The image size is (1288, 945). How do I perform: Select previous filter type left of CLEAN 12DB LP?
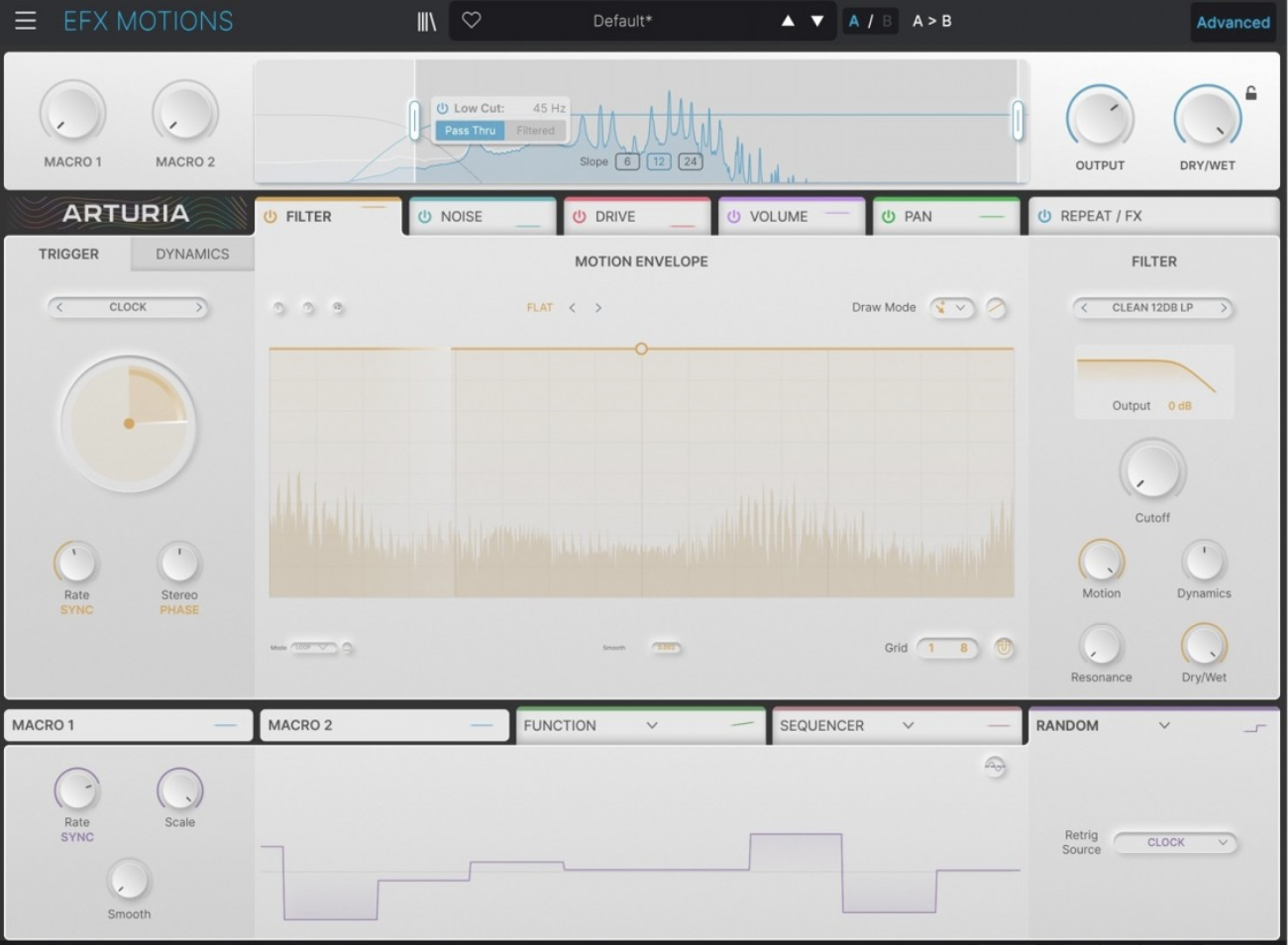click(1084, 308)
